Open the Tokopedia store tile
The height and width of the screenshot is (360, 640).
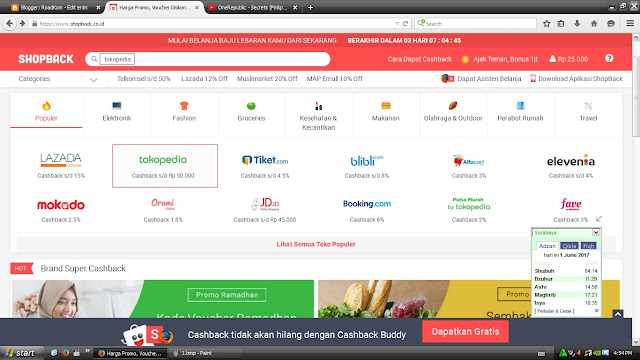pyautogui.click(x=165, y=166)
